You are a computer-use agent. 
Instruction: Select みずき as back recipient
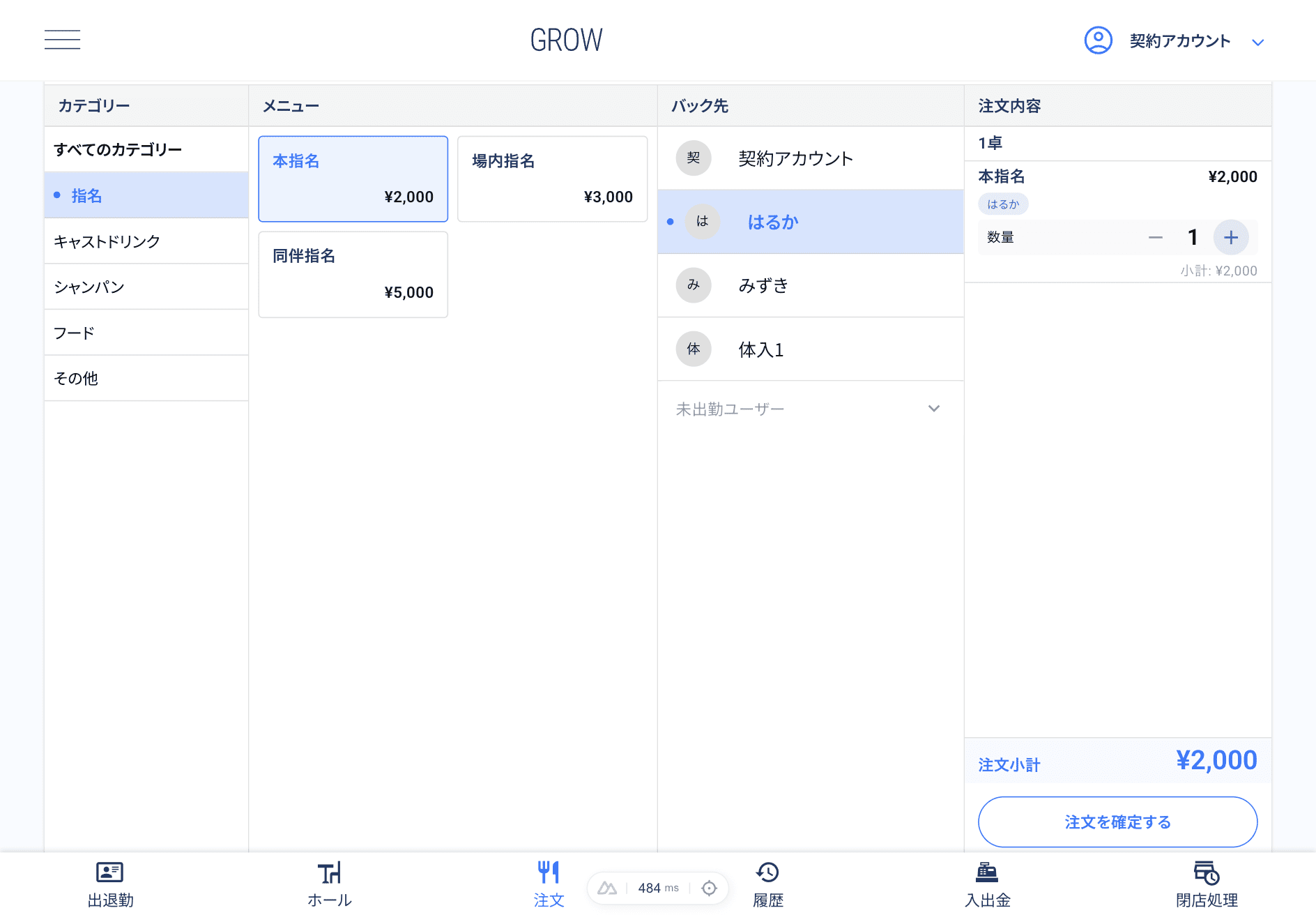(810, 285)
